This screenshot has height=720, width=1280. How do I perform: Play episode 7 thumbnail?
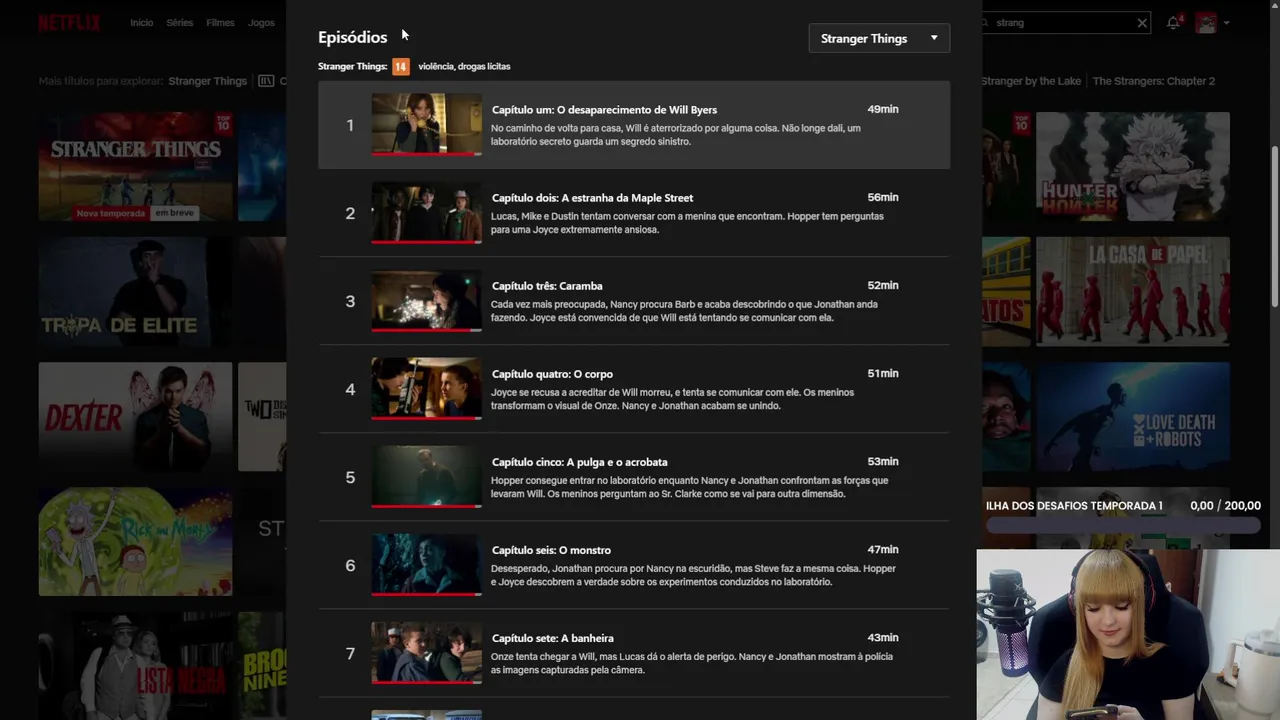tap(426, 652)
